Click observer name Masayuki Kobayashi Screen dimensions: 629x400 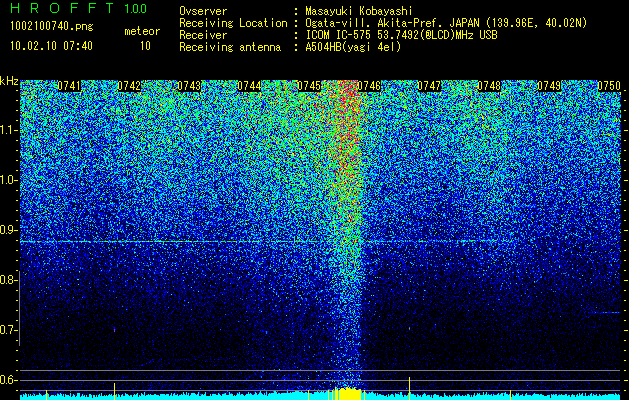tap(359, 11)
